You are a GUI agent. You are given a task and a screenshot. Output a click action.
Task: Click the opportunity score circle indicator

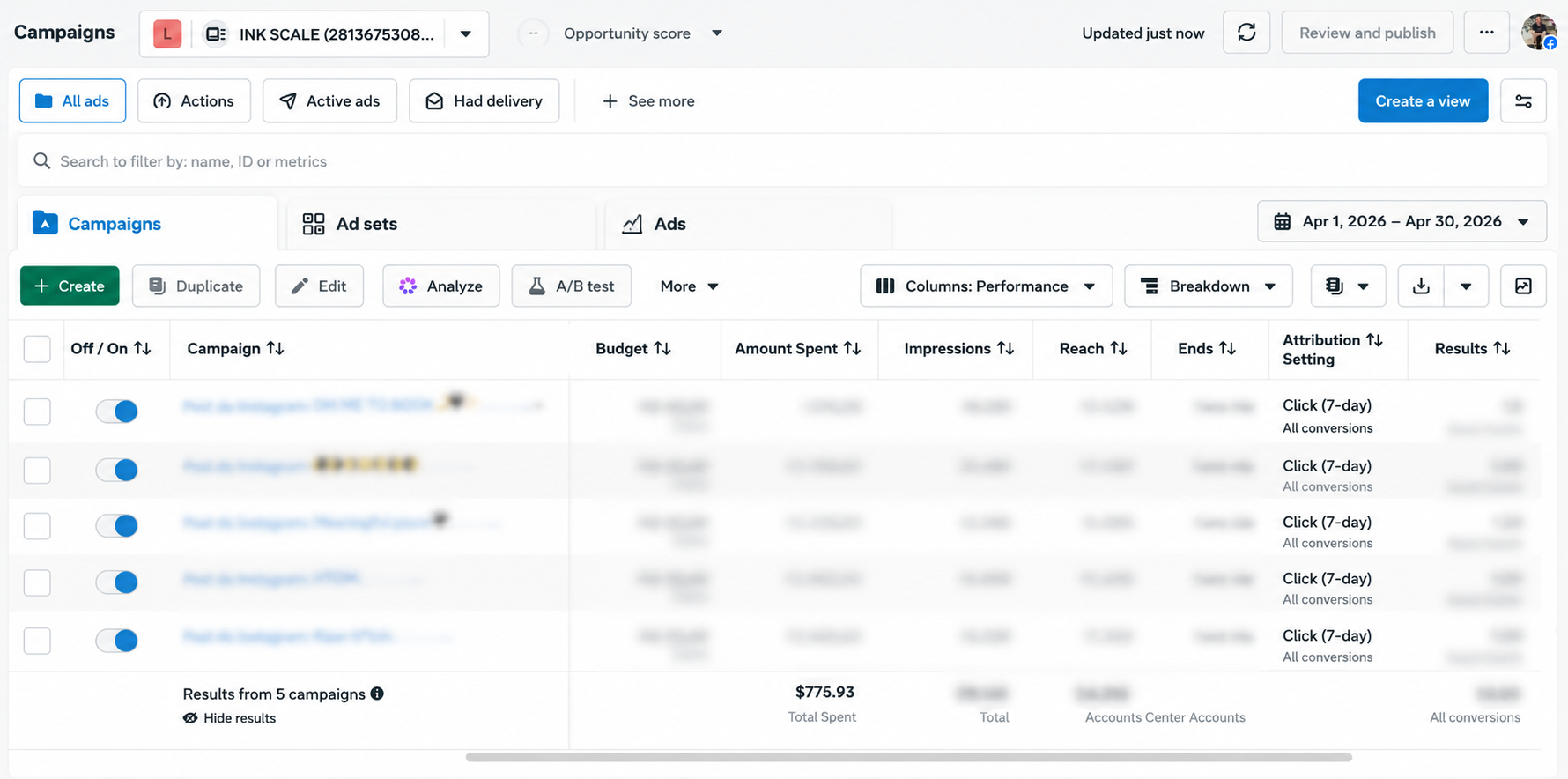(533, 33)
